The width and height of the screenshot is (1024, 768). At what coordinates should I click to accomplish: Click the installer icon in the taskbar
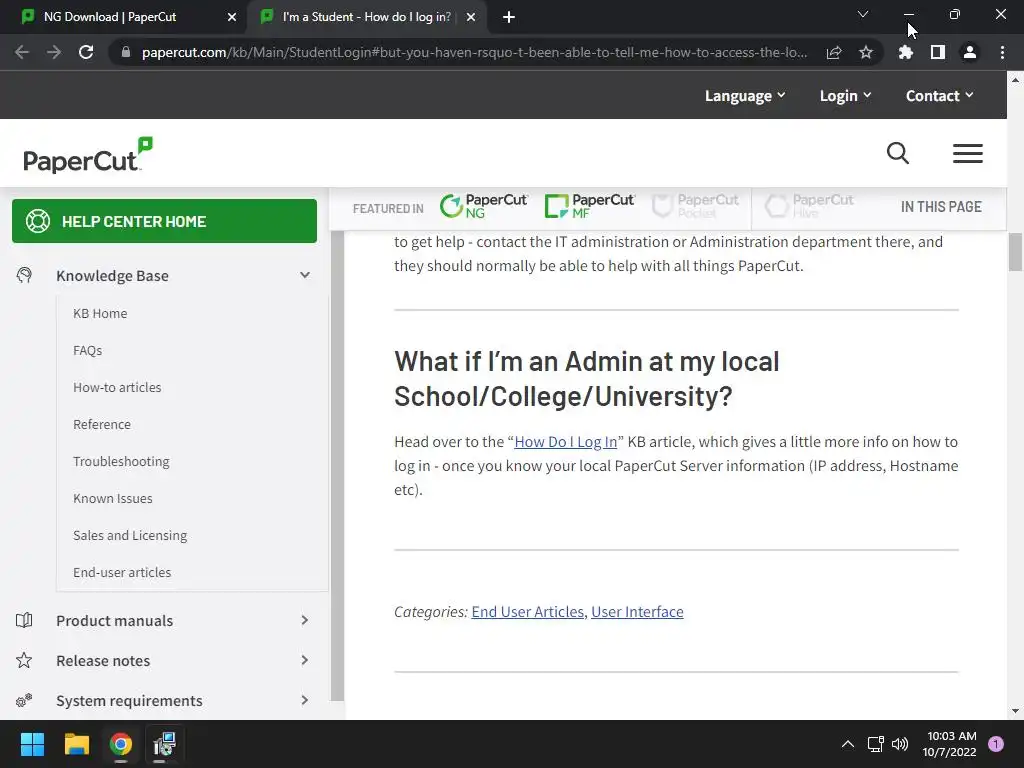tap(165, 744)
